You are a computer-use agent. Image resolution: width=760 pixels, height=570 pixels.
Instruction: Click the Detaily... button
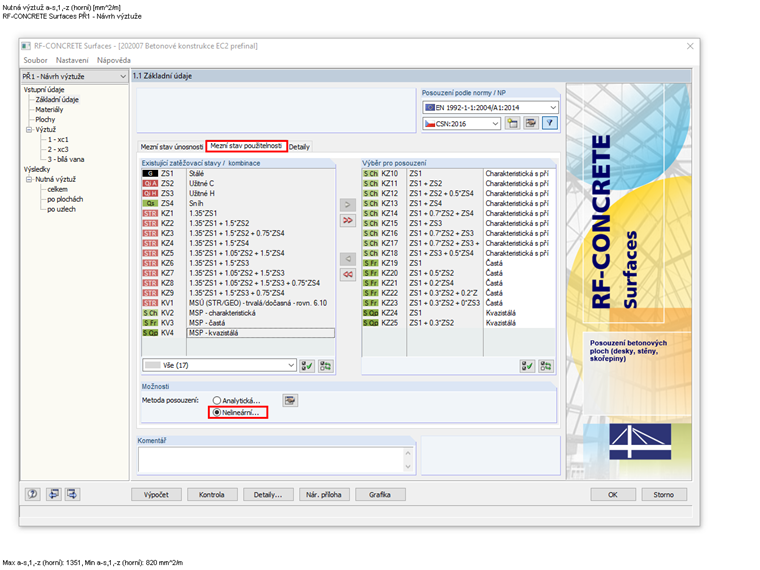point(268,494)
